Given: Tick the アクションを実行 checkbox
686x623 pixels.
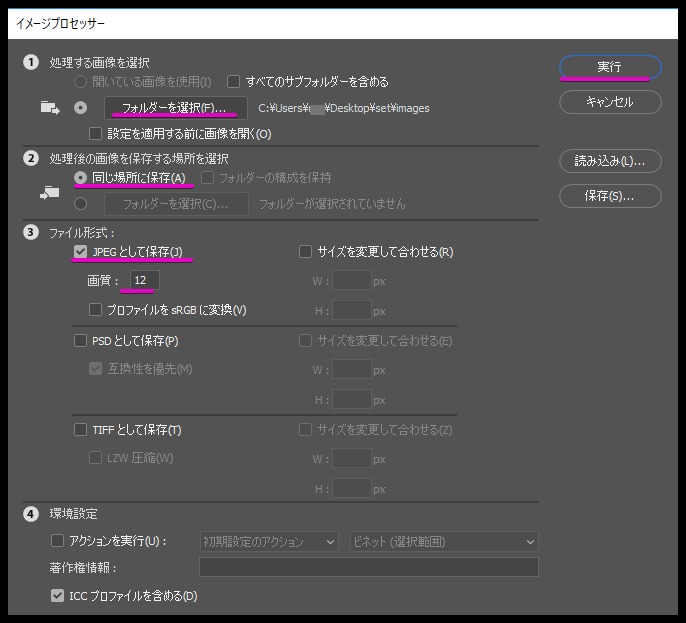Looking at the screenshot, I should click(x=57, y=541).
